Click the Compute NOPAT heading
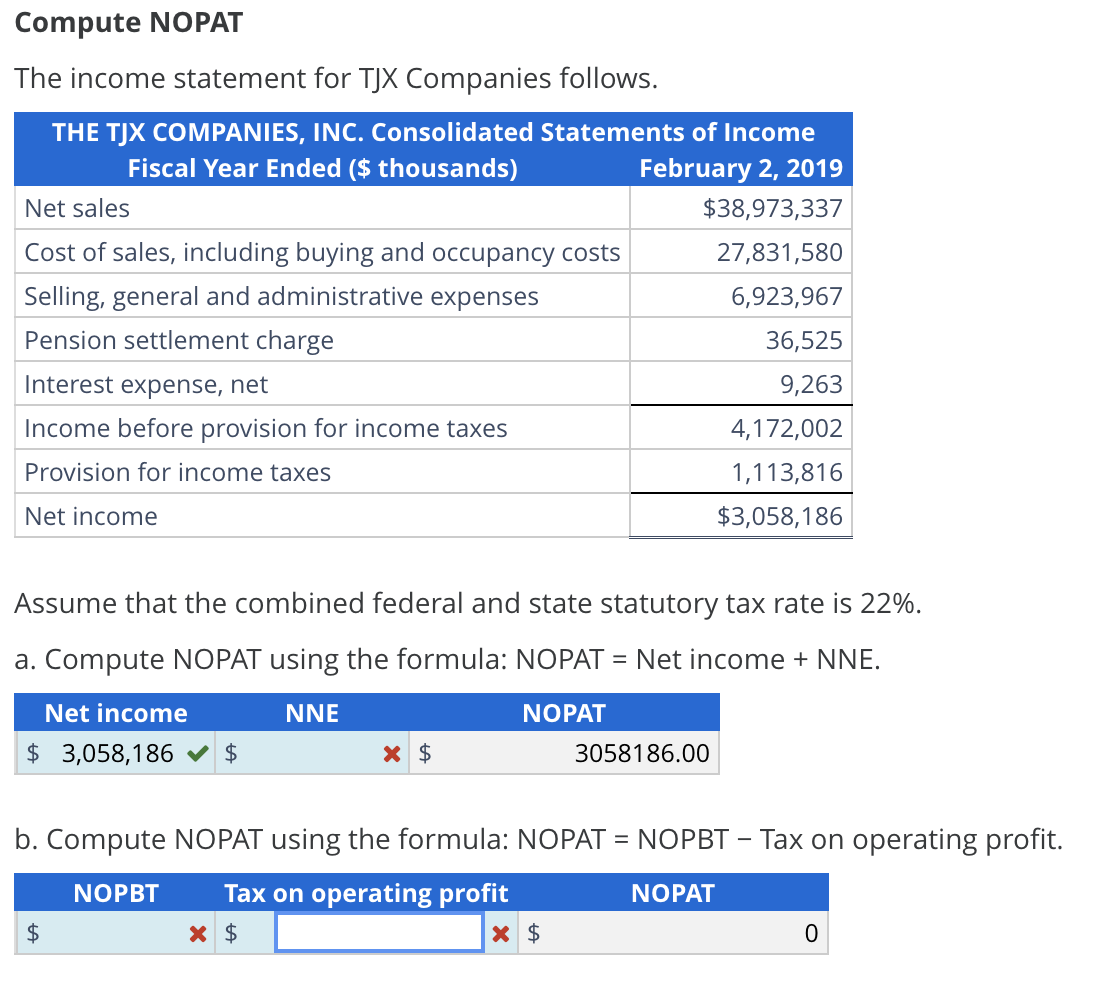Image resolution: width=1118 pixels, height=984 pixels. (128, 22)
